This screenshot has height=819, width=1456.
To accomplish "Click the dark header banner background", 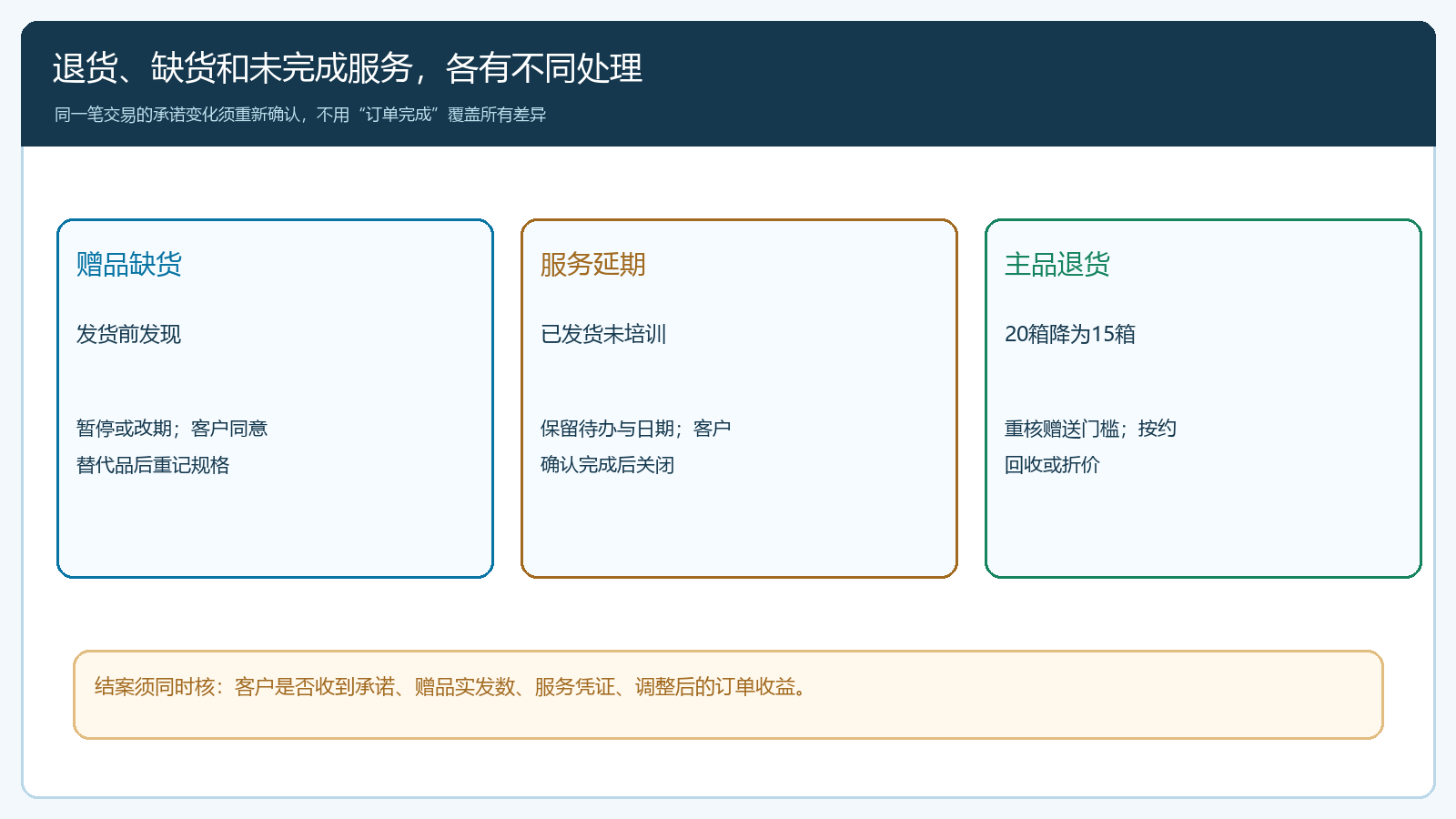I will point(1046,84).
